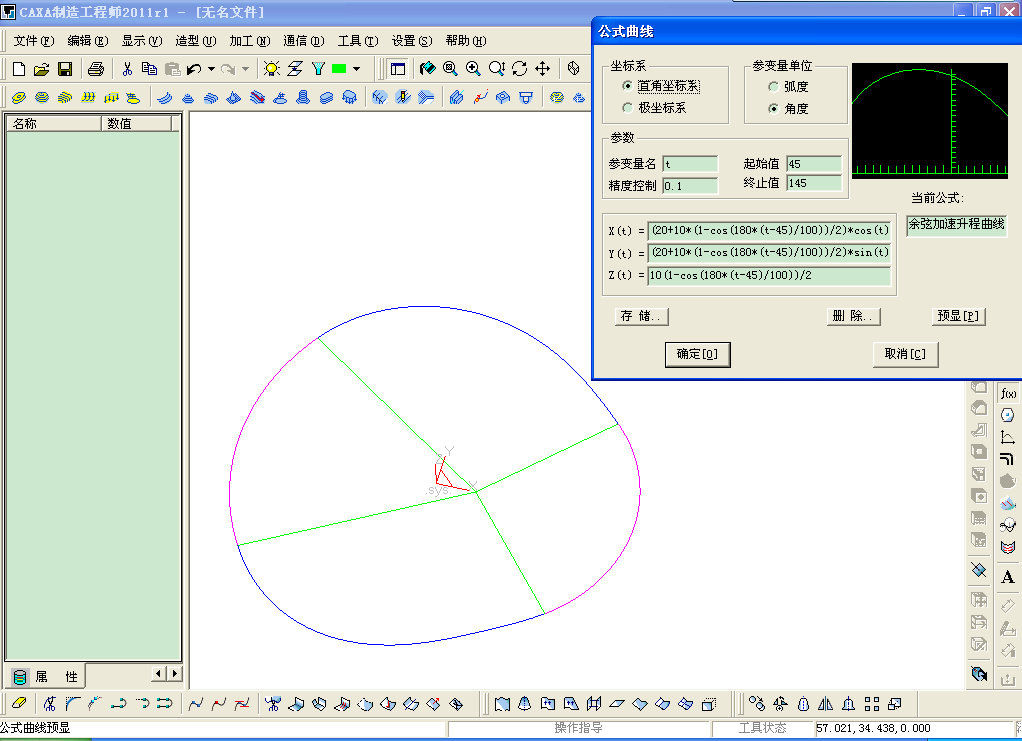
Task: Select 极坐标系 radio button
Action: pos(627,108)
